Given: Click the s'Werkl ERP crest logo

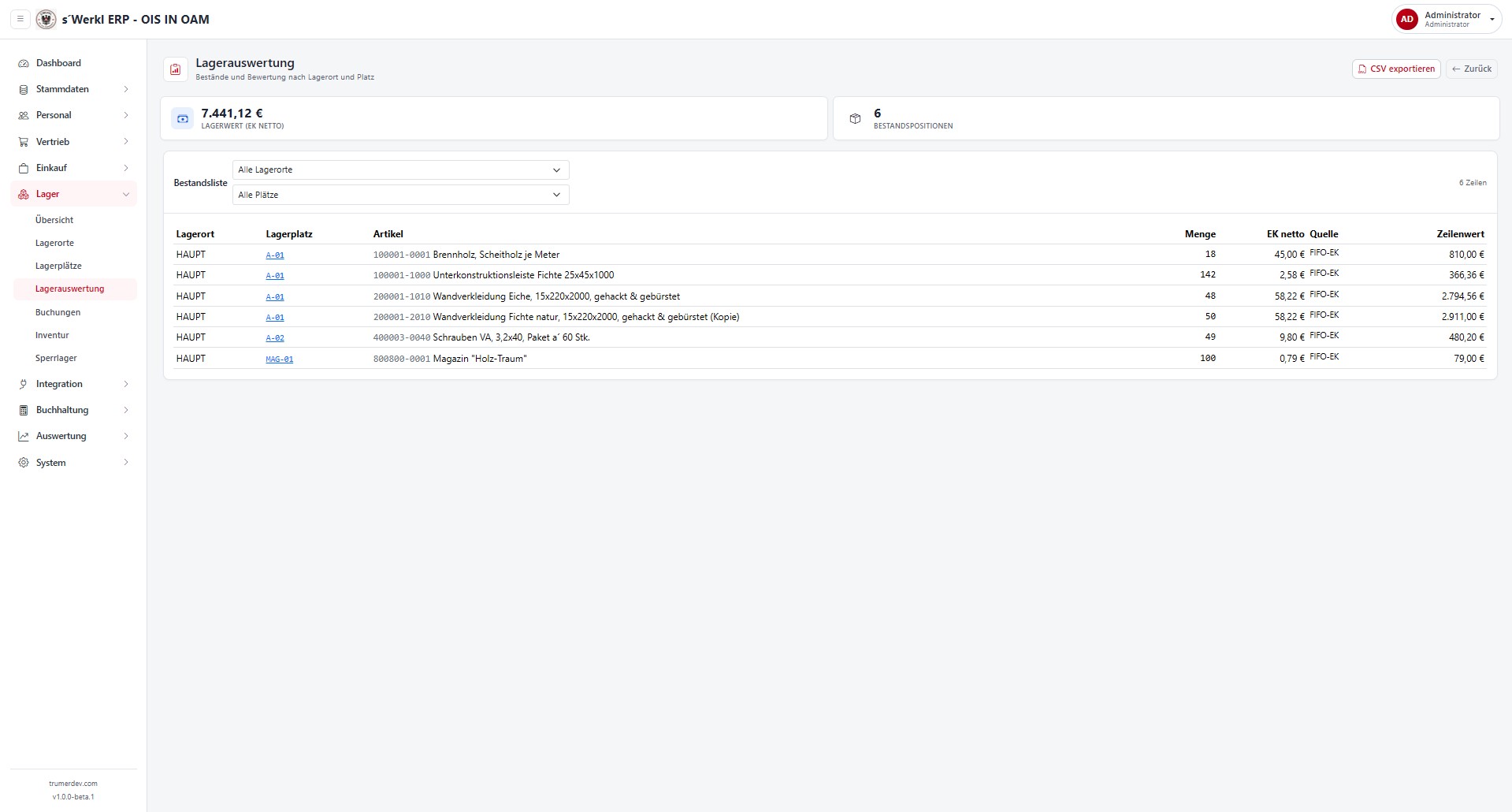Looking at the screenshot, I should pyautogui.click(x=46, y=19).
